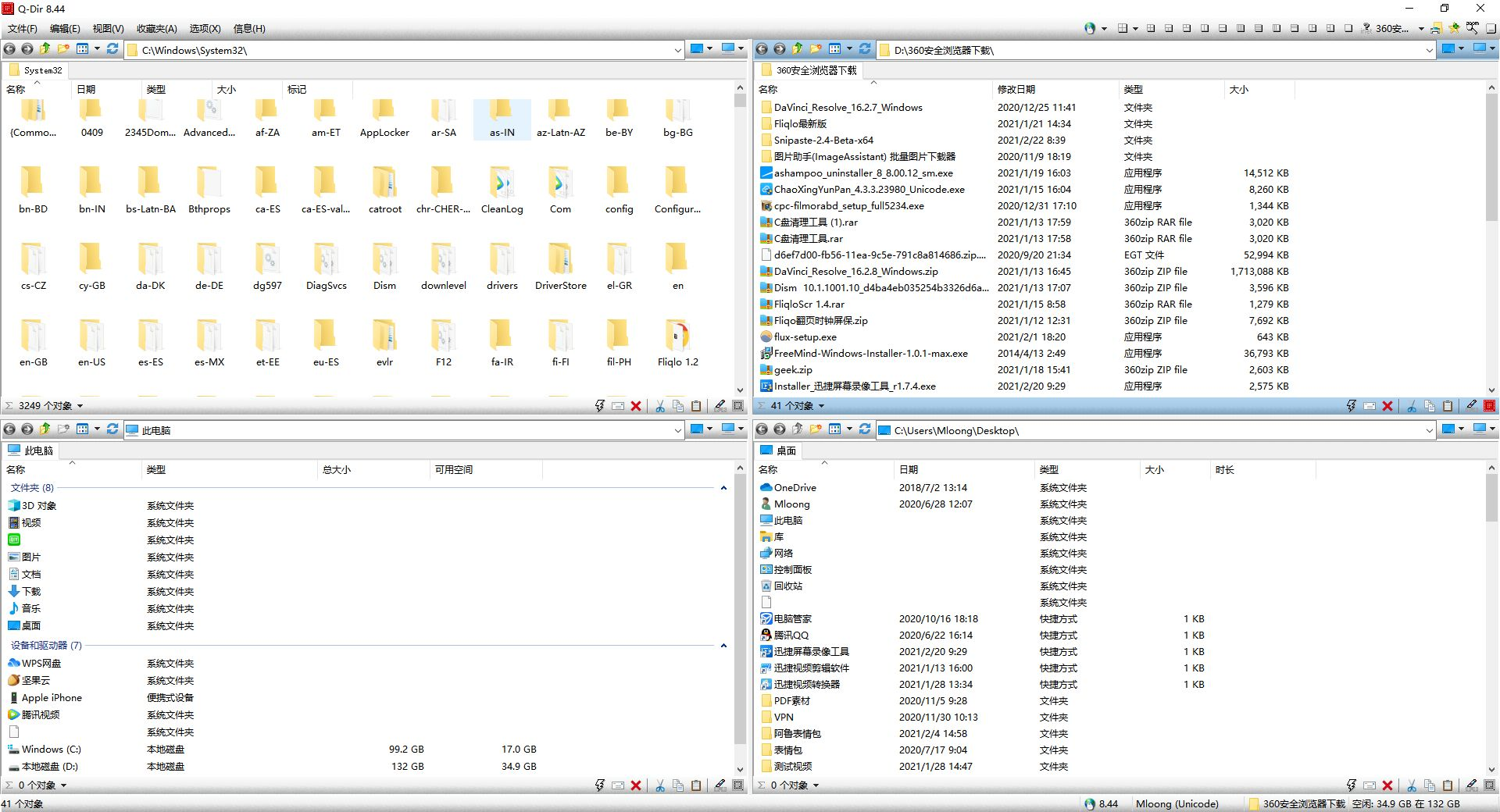Click the copy icon in the System32 pane

tap(678, 406)
